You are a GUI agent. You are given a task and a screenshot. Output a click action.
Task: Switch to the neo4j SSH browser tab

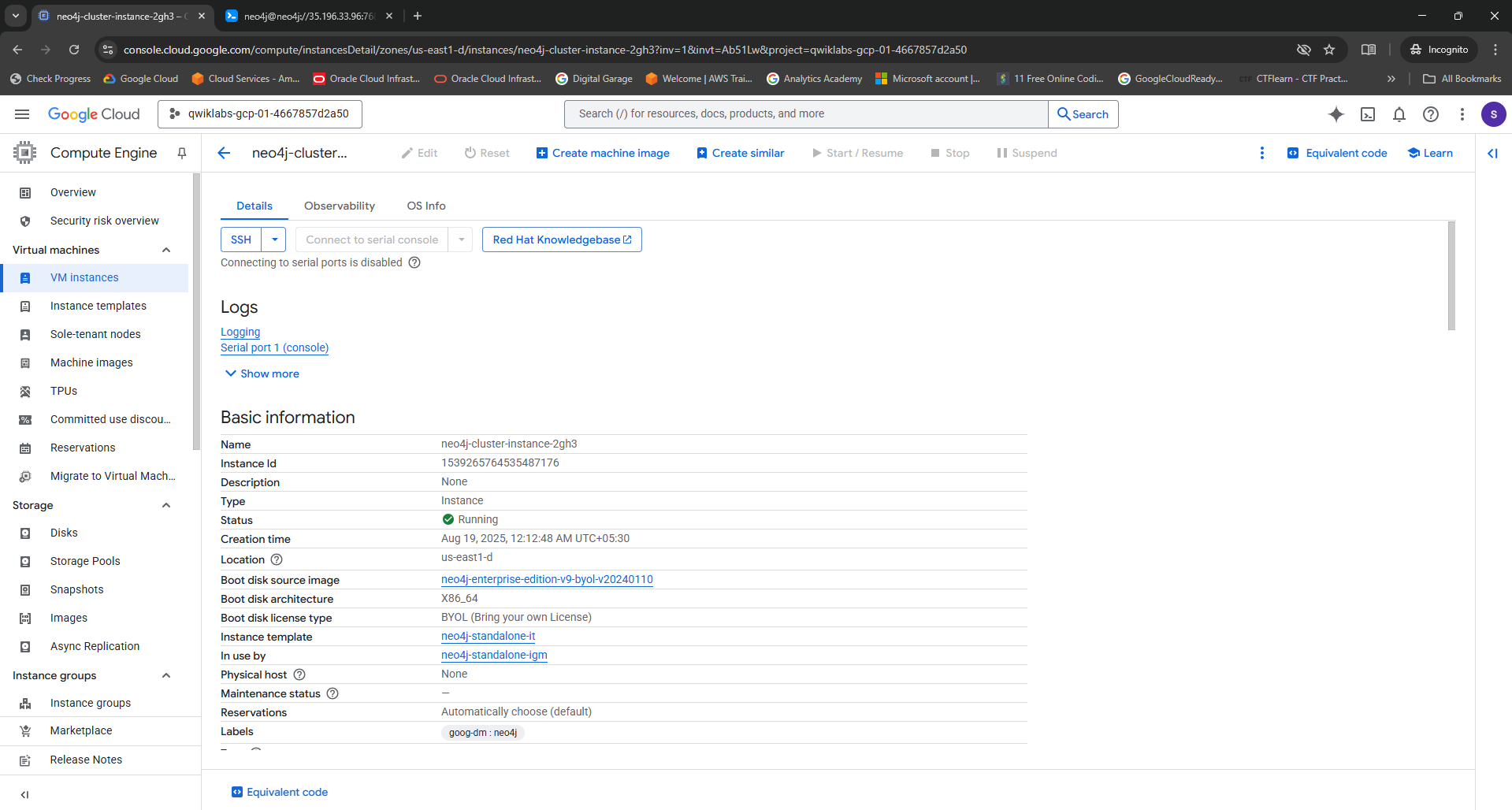(309, 16)
